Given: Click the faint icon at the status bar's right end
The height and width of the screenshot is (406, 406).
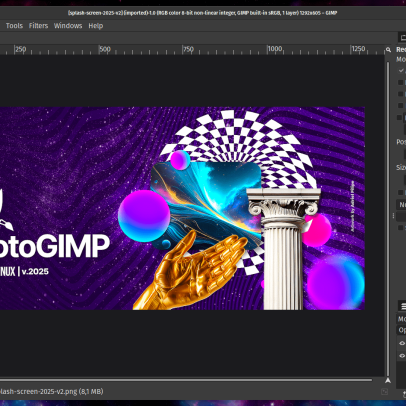Looking at the screenshot, I should pyautogui.click(x=384, y=392).
